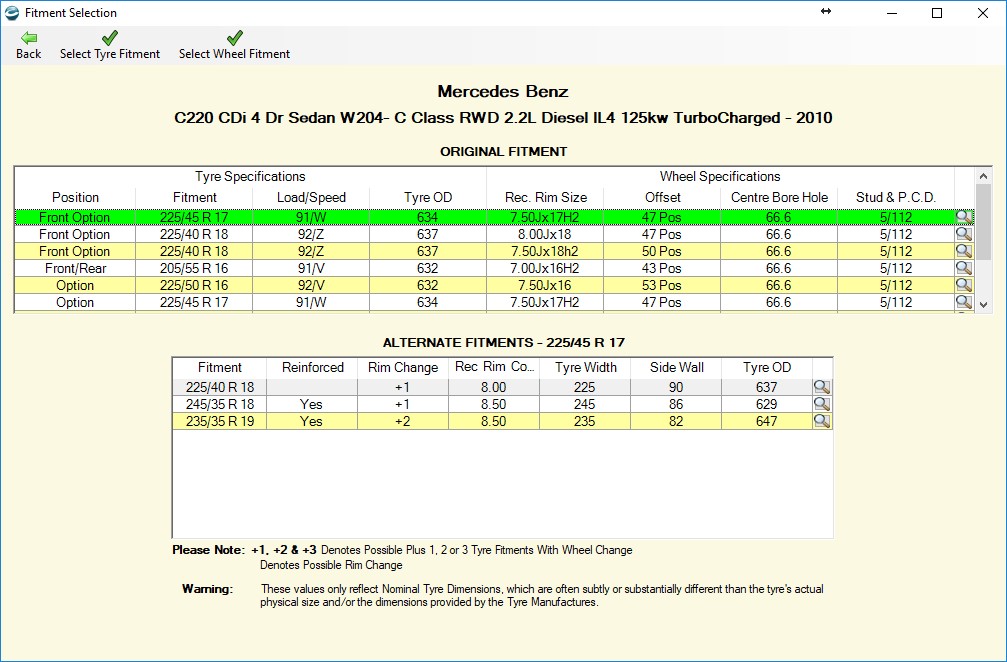
Task: Click the 92/V load/speed cell
Action: 311,285
